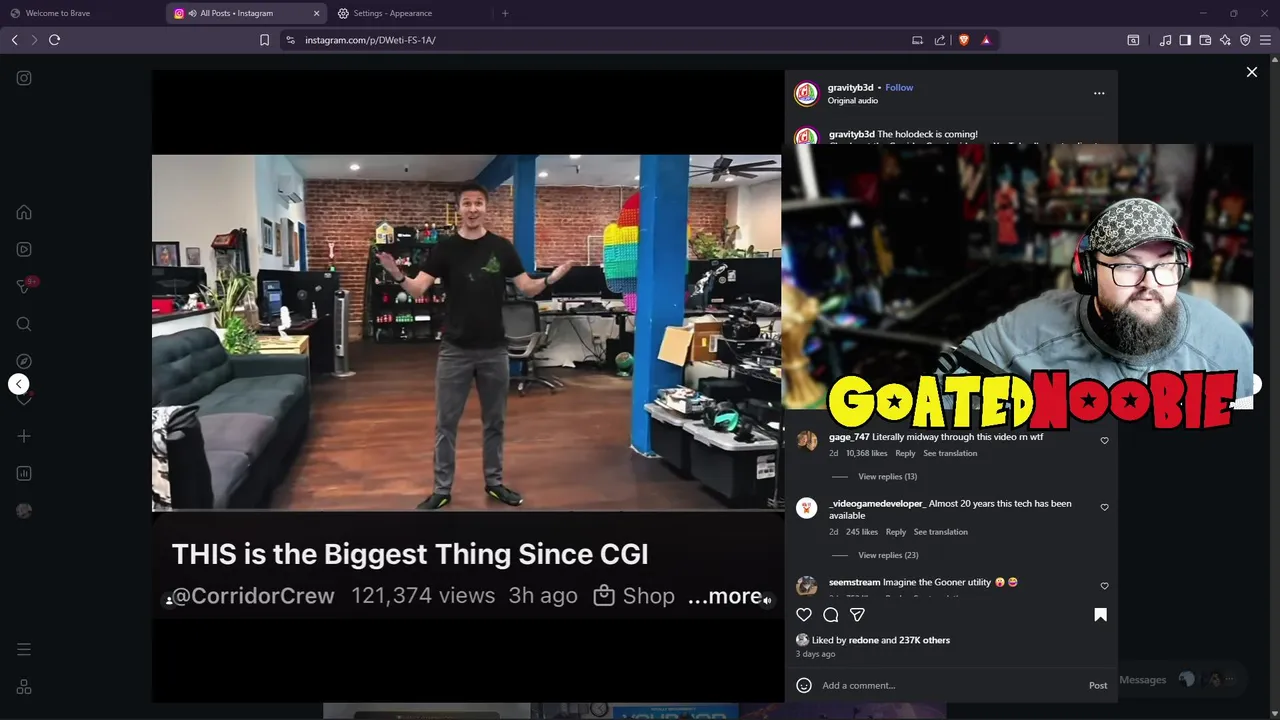View 245 likes on comment
The image size is (1280, 720).
tap(862, 532)
